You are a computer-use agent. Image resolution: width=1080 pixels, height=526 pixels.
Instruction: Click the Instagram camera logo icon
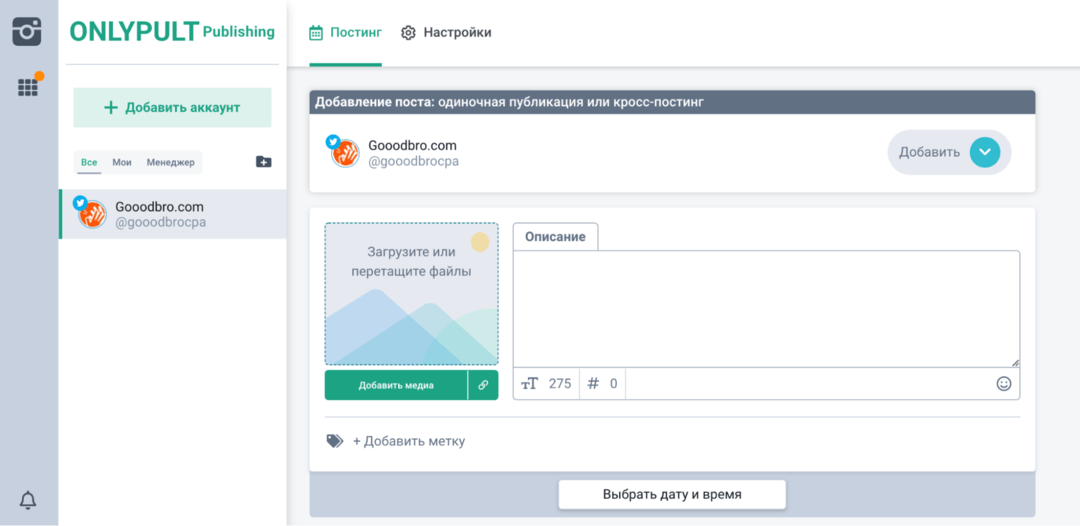[27, 31]
